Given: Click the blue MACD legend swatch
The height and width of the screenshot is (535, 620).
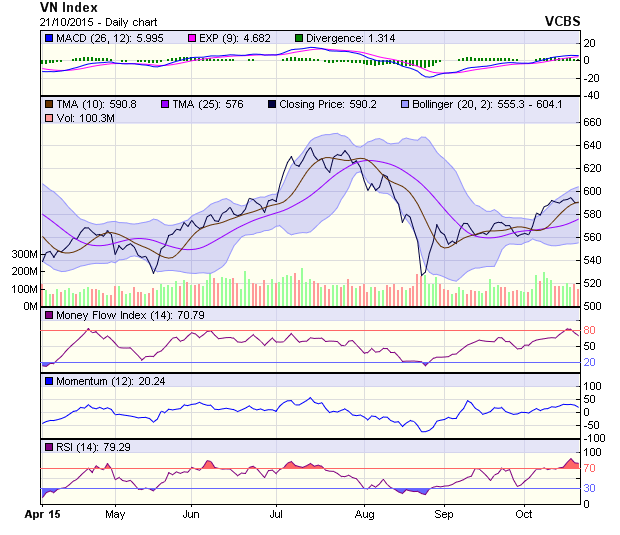Looking at the screenshot, I should [x=48, y=38].
